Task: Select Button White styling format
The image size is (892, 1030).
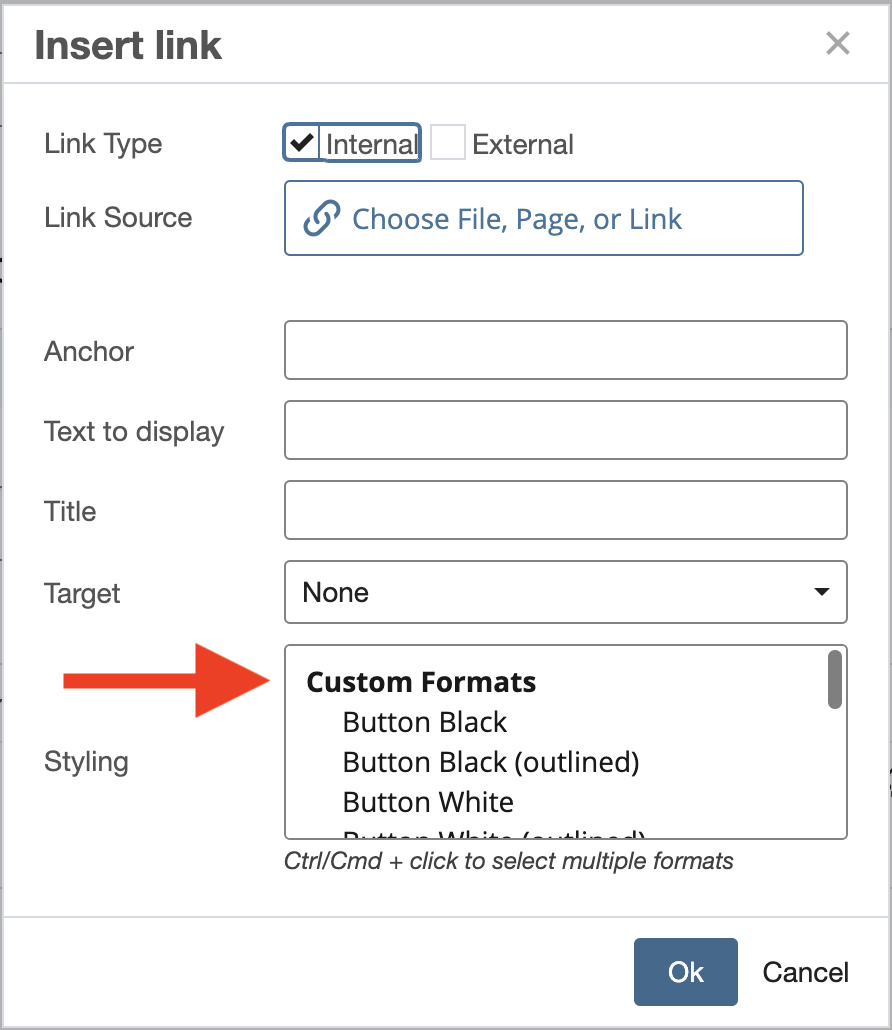Action: [427, 801]
